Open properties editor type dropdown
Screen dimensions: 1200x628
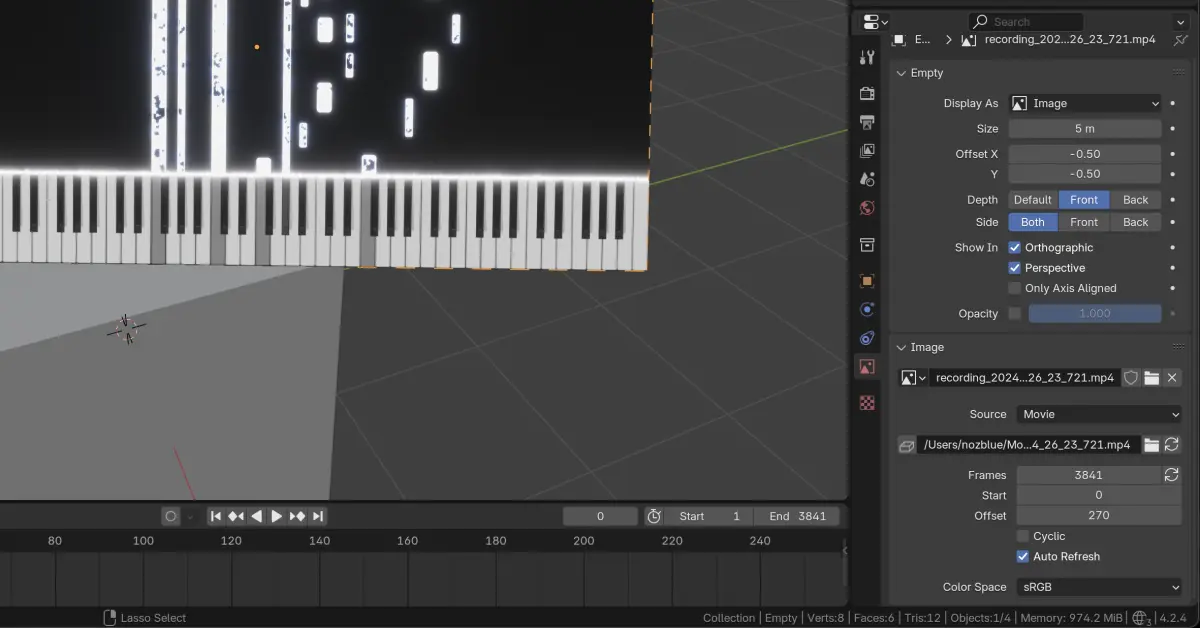[875, 21]
